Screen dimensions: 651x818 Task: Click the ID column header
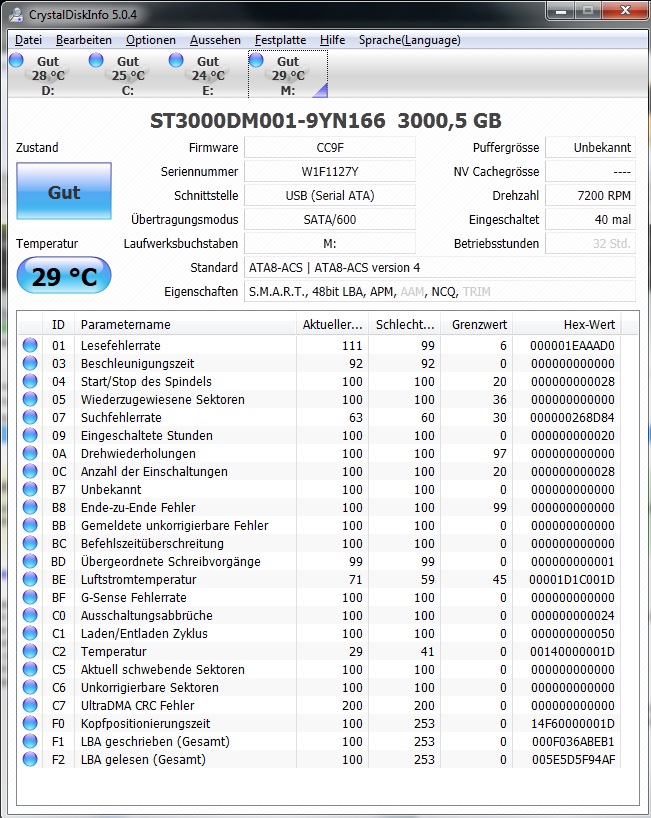(58, 324)
